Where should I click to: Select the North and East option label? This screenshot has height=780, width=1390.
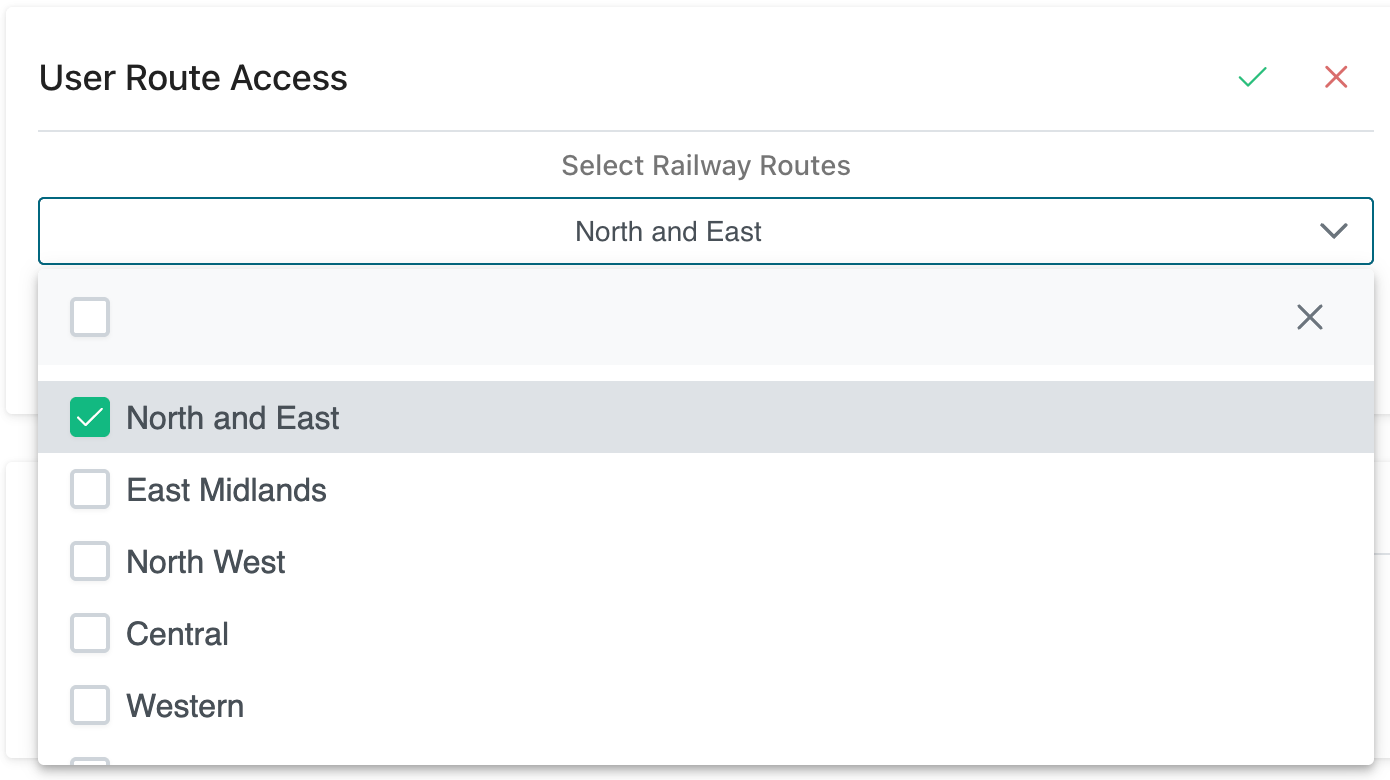pos(233,418)
